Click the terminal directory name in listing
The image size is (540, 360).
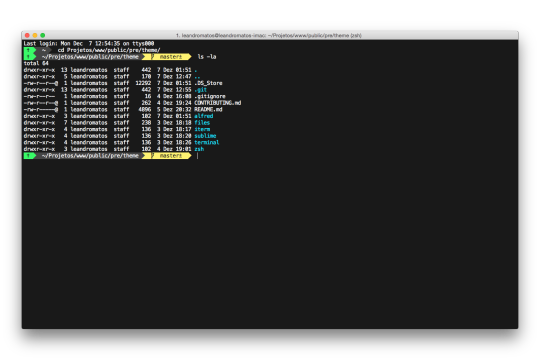coord(207,142)
